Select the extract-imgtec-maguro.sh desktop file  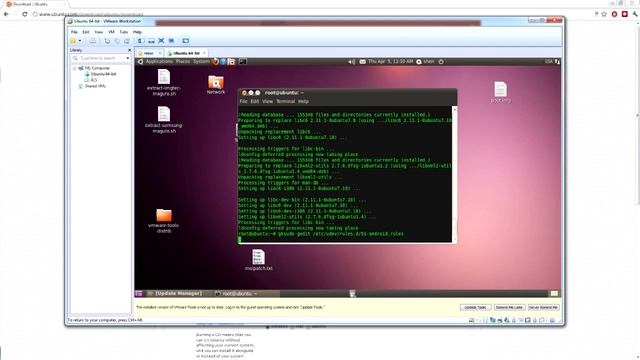[164, 82]
